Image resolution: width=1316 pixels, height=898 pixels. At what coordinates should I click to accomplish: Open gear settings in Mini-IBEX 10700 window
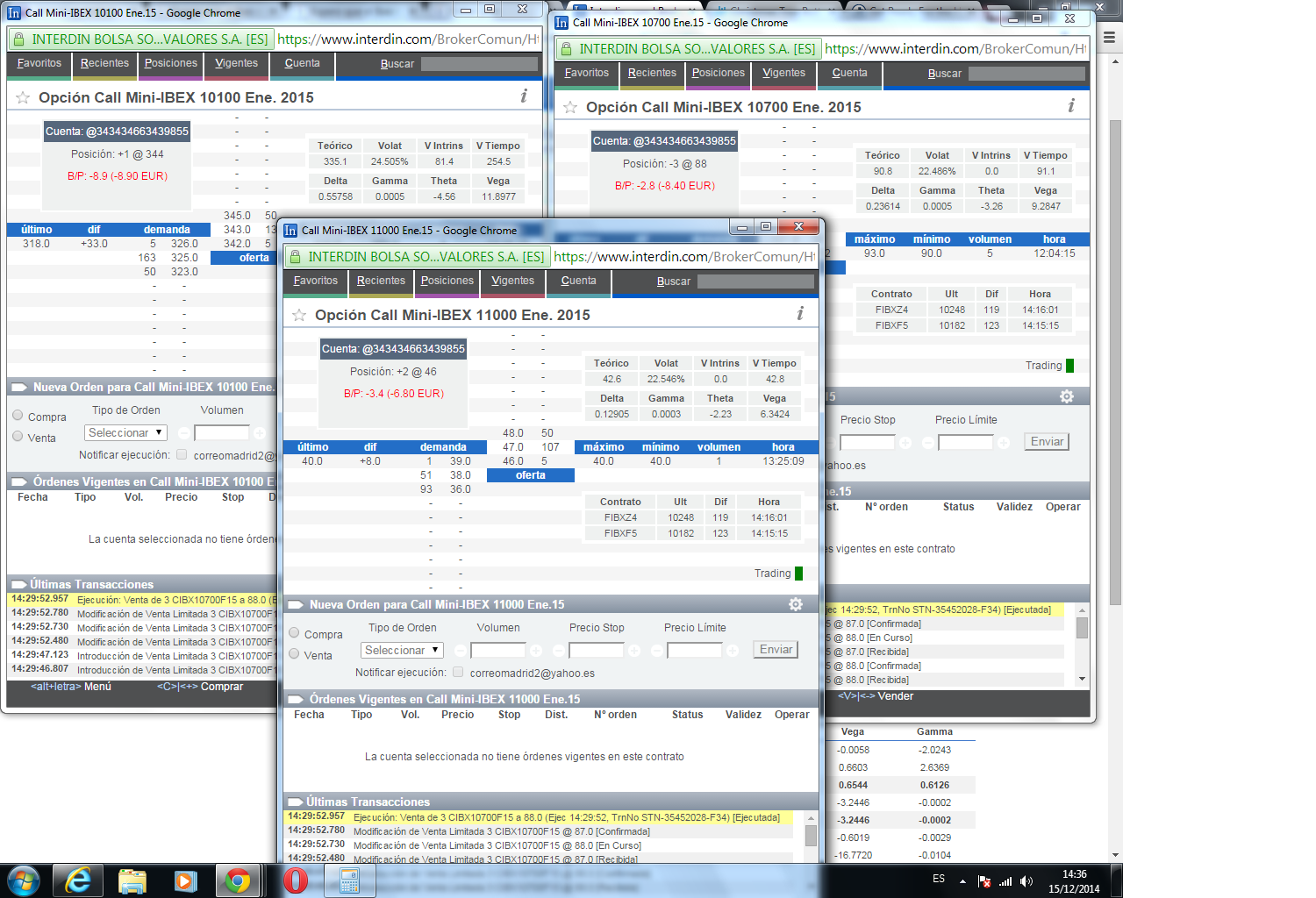pyautogui.click(x=1067, y=396)
